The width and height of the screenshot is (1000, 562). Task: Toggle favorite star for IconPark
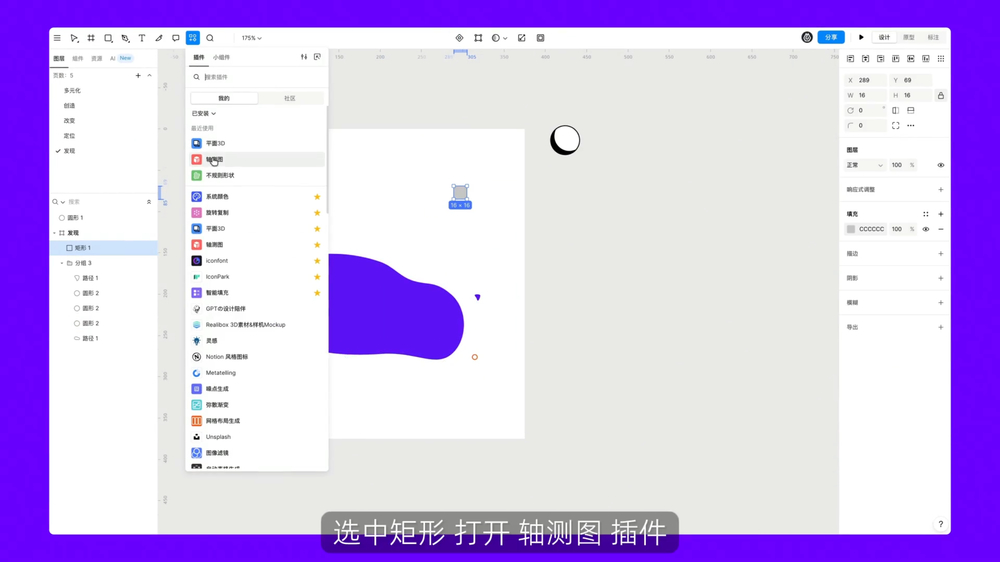317,277
